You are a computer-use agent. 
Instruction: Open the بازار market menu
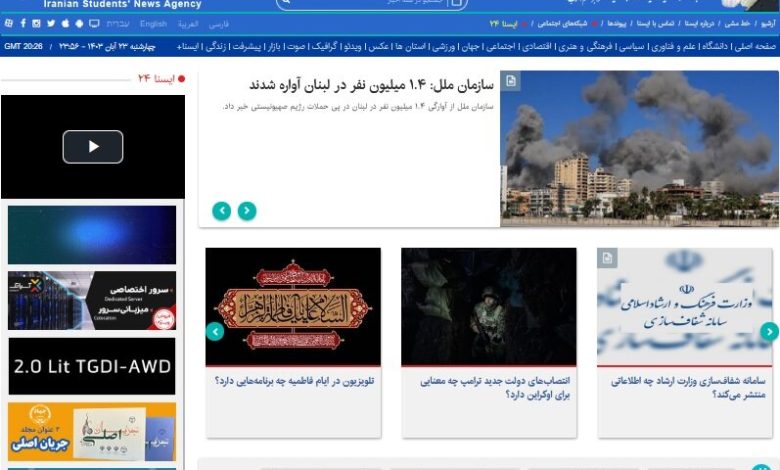pos(274,46)
